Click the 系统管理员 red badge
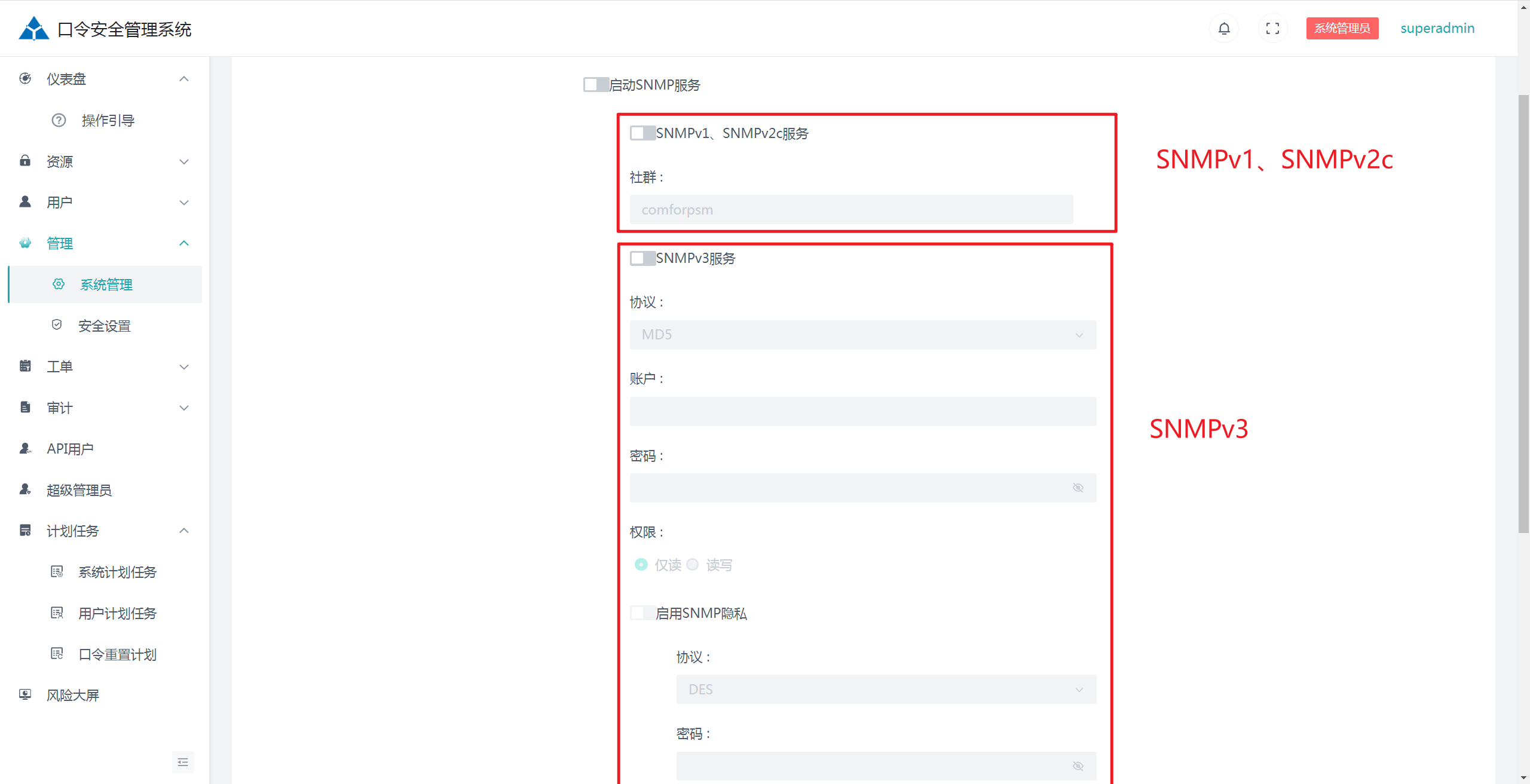The width and height of the screenshot is (1530, 784). pyautogui.click(x=1342, y=28)
